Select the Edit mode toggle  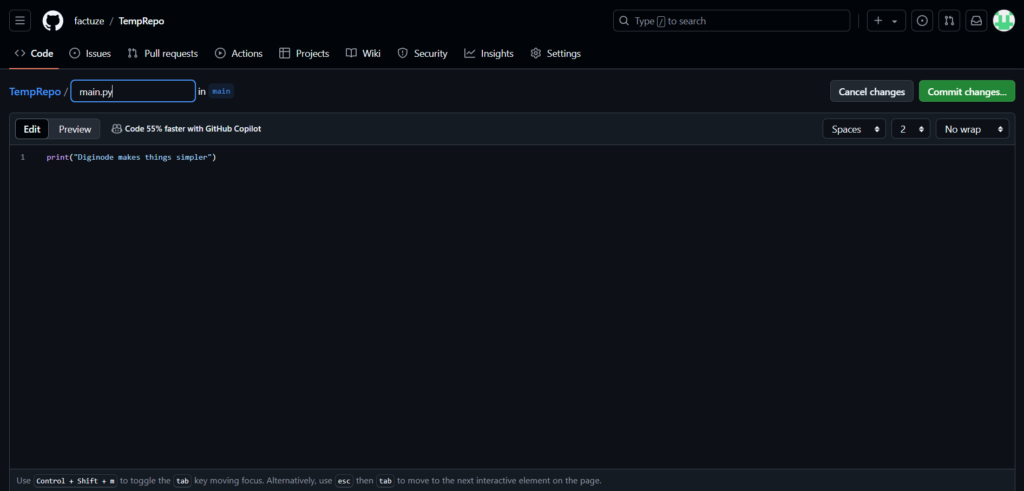pos(32,129)
